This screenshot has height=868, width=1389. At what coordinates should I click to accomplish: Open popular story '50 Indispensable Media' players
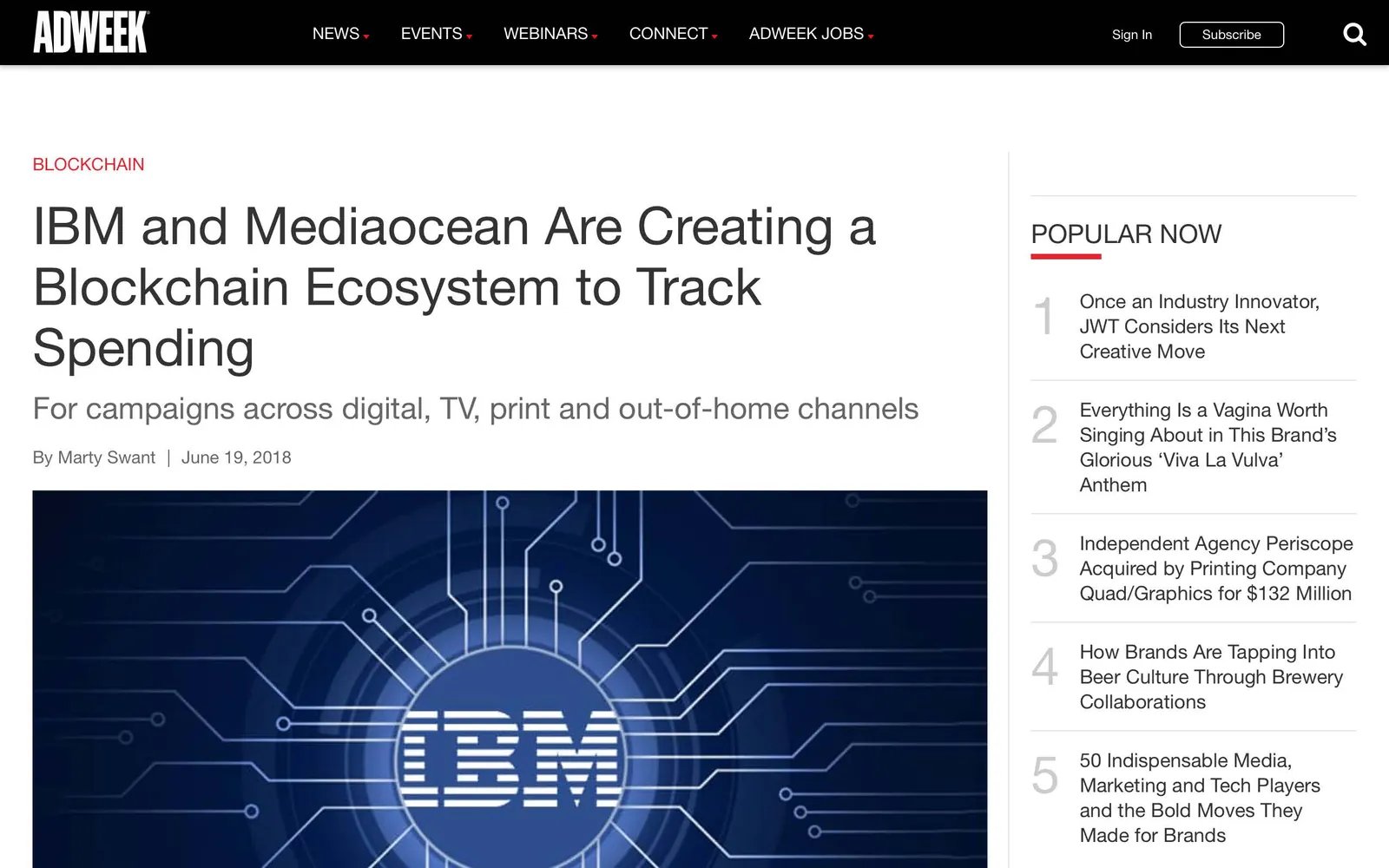click(x=1200, y=798)
